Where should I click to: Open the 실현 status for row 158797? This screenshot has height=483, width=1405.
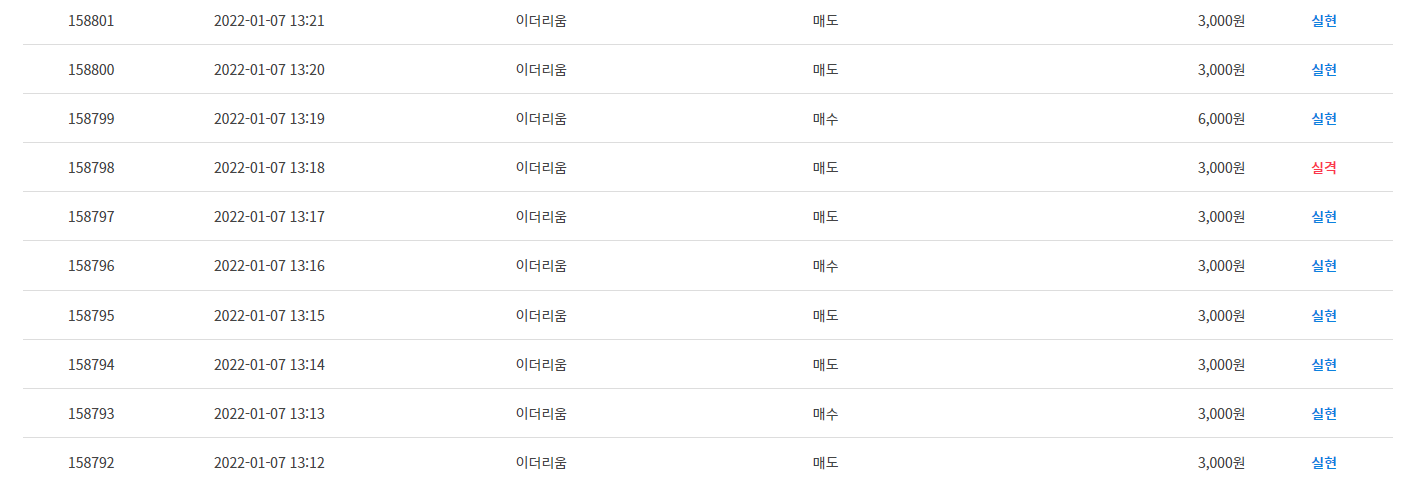pyautogui.click(x=1324, y=217)
